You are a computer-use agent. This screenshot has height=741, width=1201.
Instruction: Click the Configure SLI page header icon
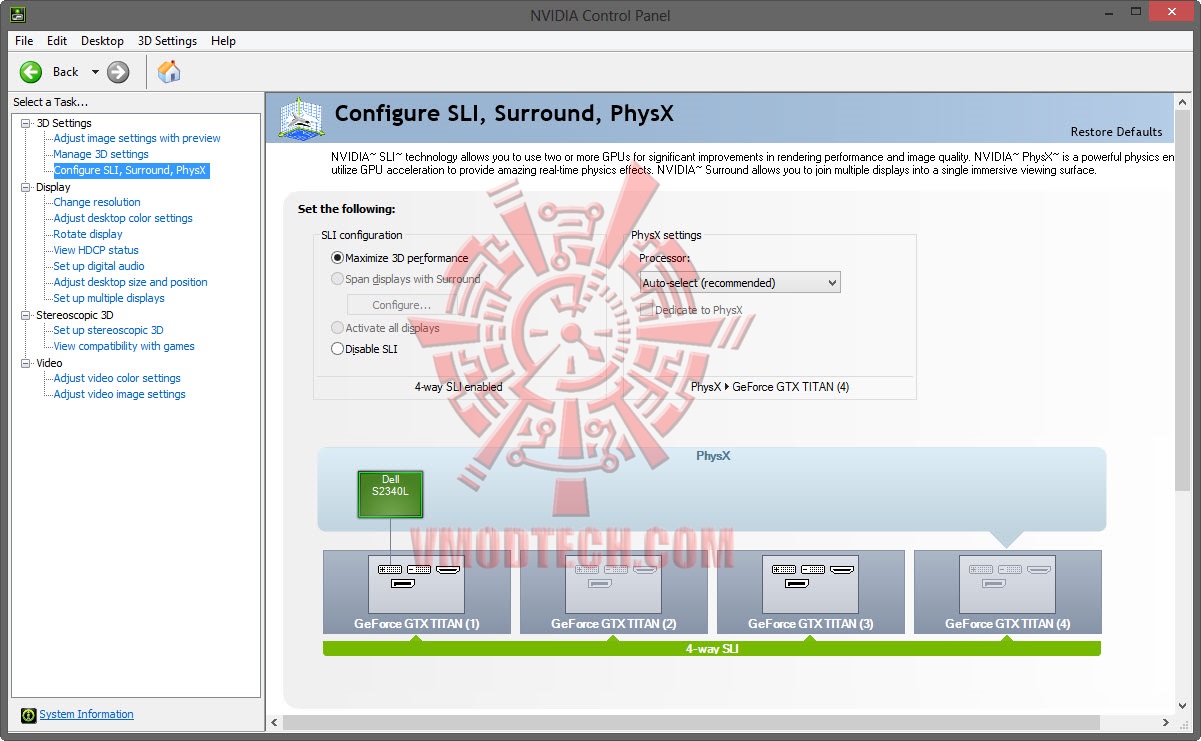(x=300, y=118)
